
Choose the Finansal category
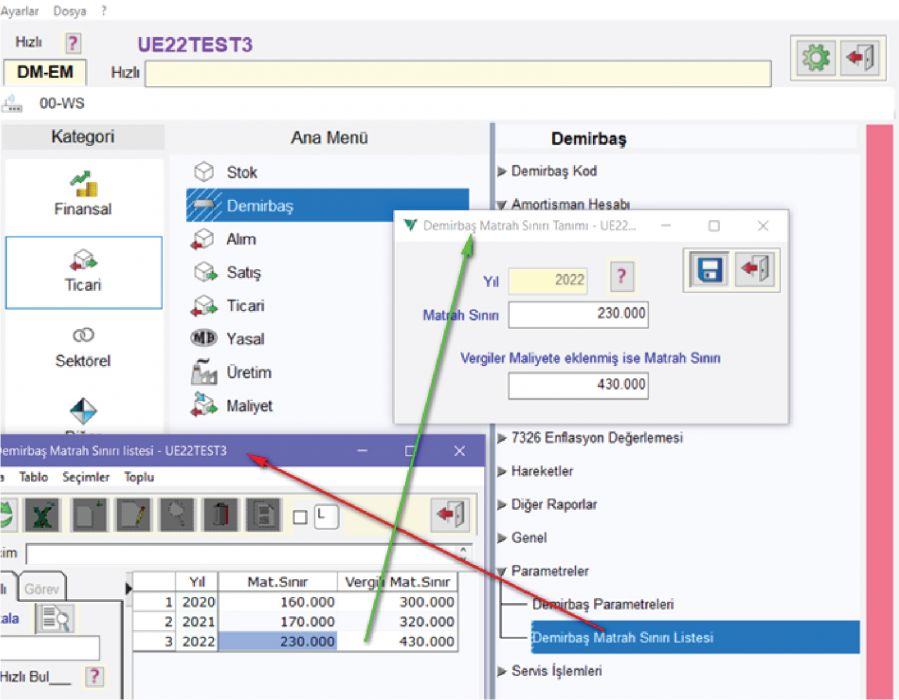83,194
